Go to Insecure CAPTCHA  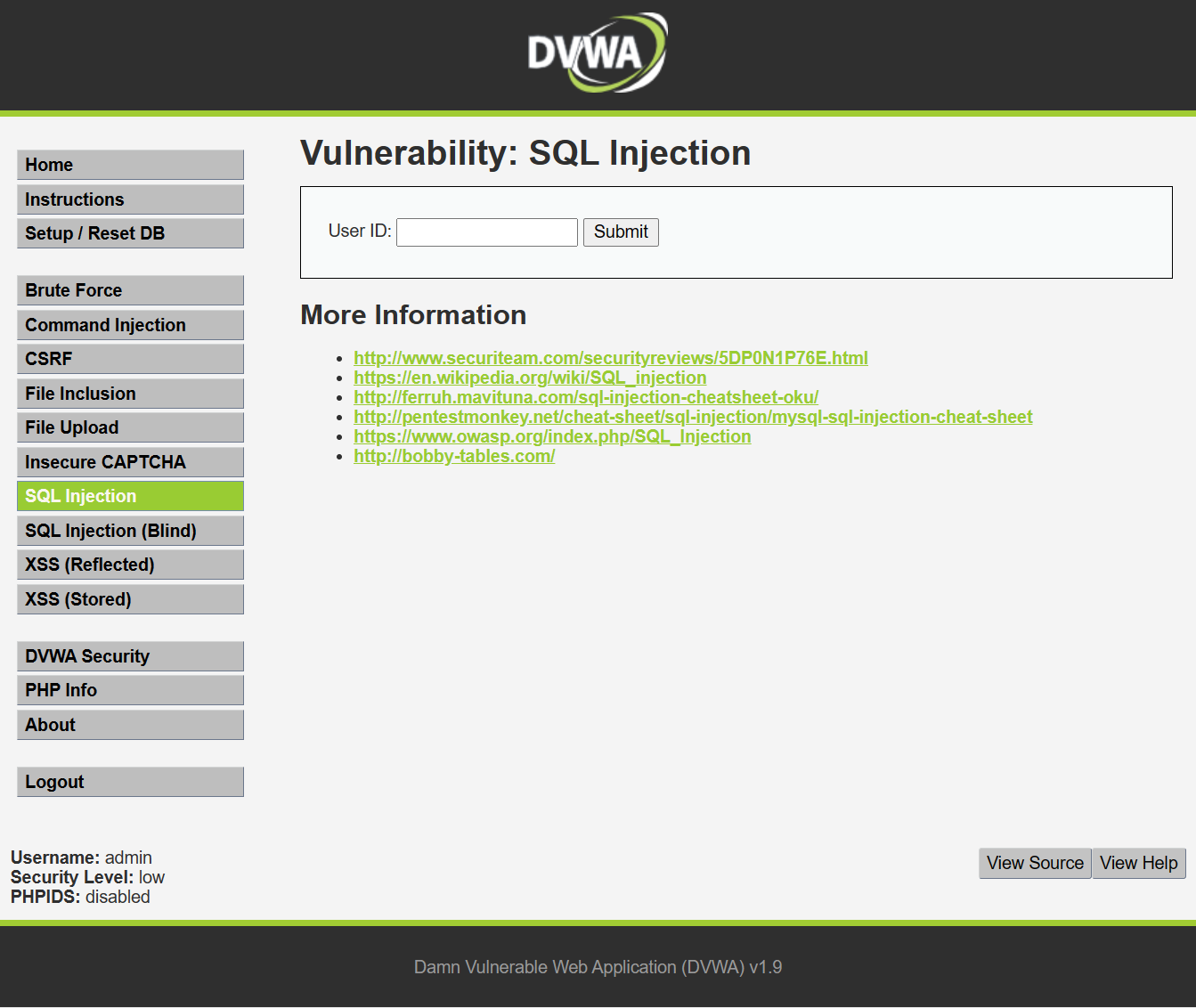(130, 461)
